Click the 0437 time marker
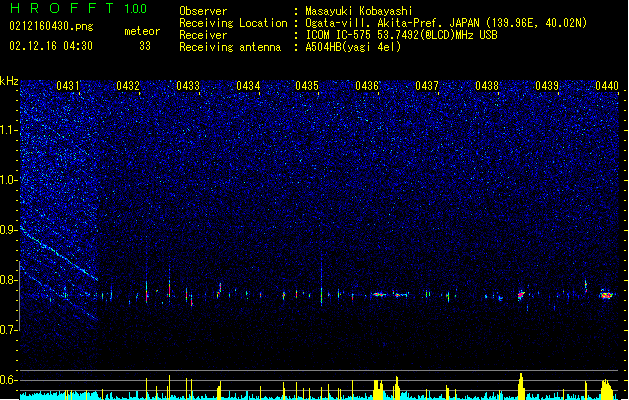629x400 pixels. click(427, 86)
